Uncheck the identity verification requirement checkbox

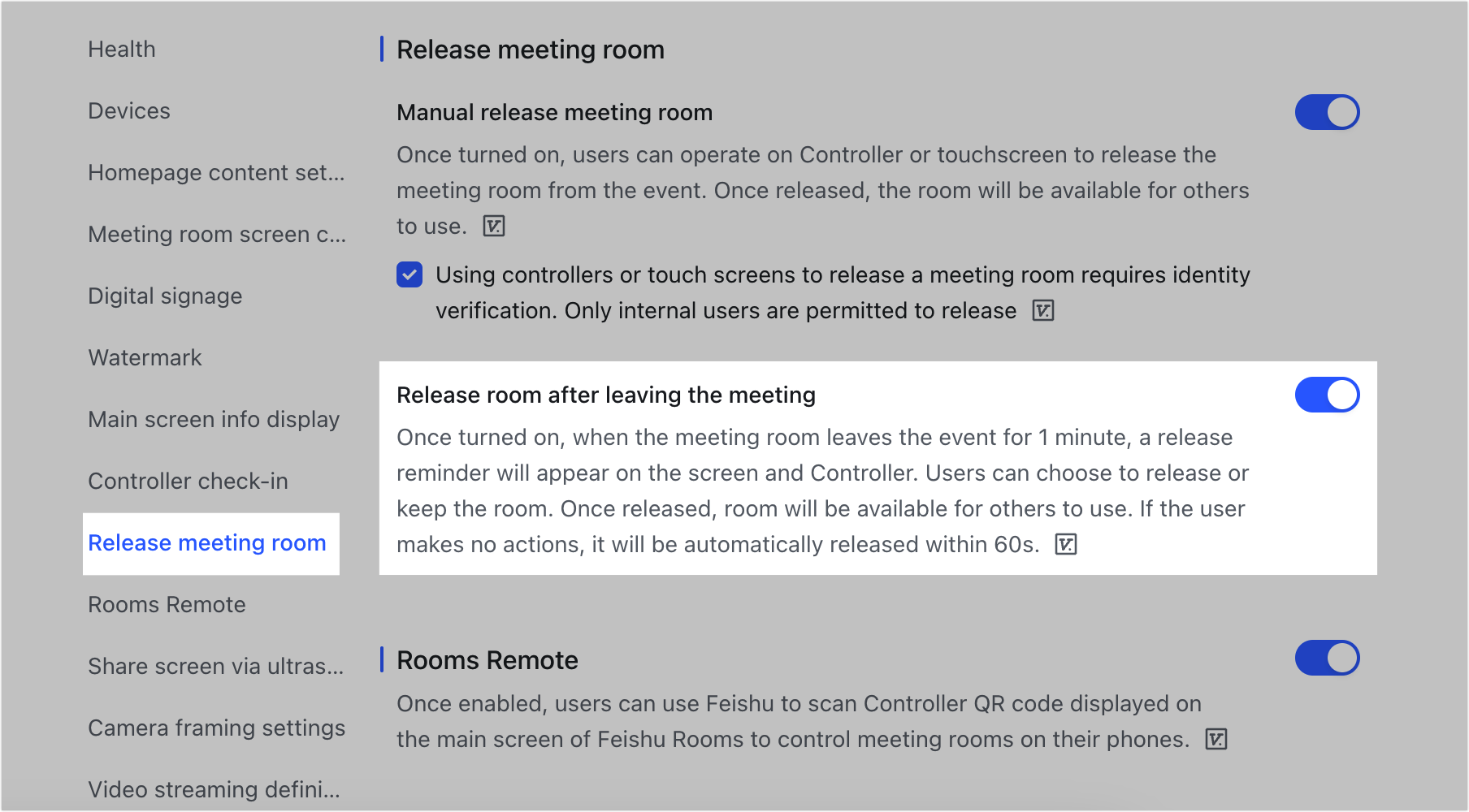point(409,275)
